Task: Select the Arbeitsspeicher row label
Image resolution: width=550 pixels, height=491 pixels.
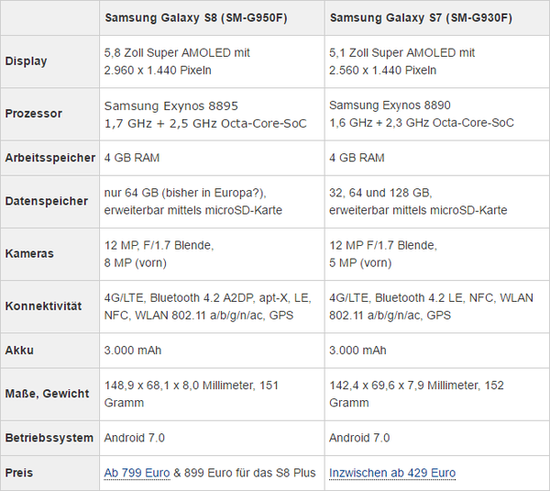Action: point(50,158)
